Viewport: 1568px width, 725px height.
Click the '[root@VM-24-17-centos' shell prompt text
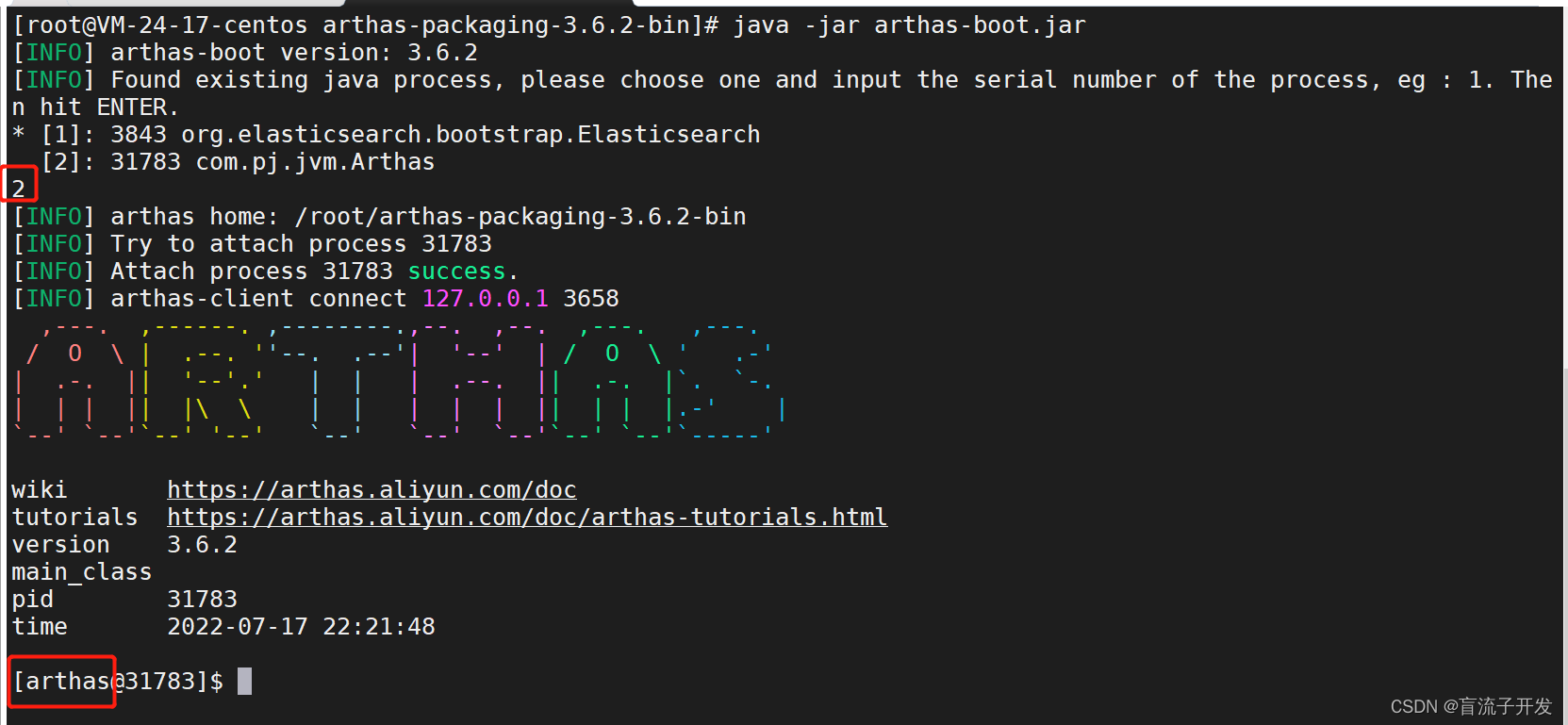(x=160, y=25)
